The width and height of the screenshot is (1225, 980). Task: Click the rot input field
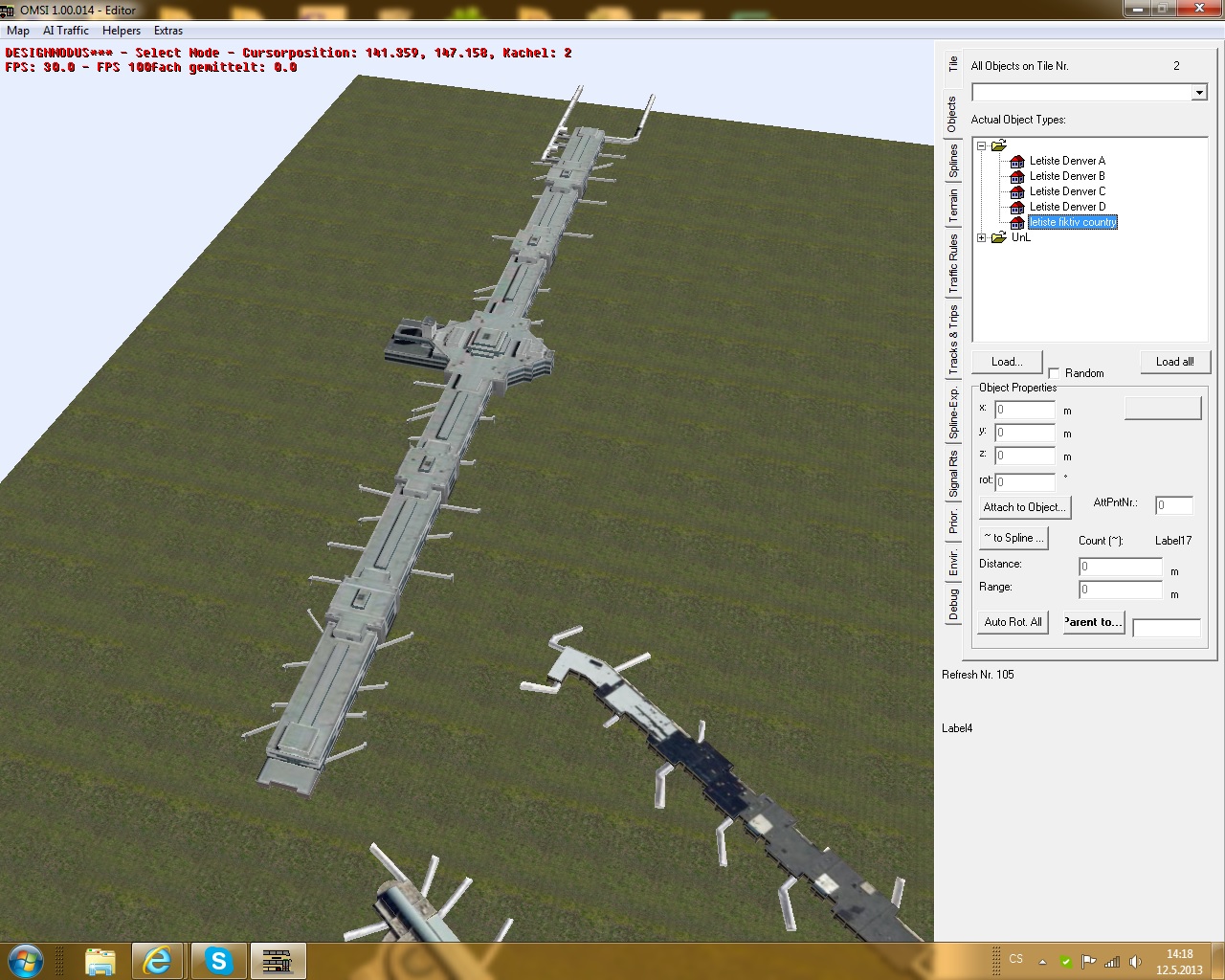(1024, 481)
